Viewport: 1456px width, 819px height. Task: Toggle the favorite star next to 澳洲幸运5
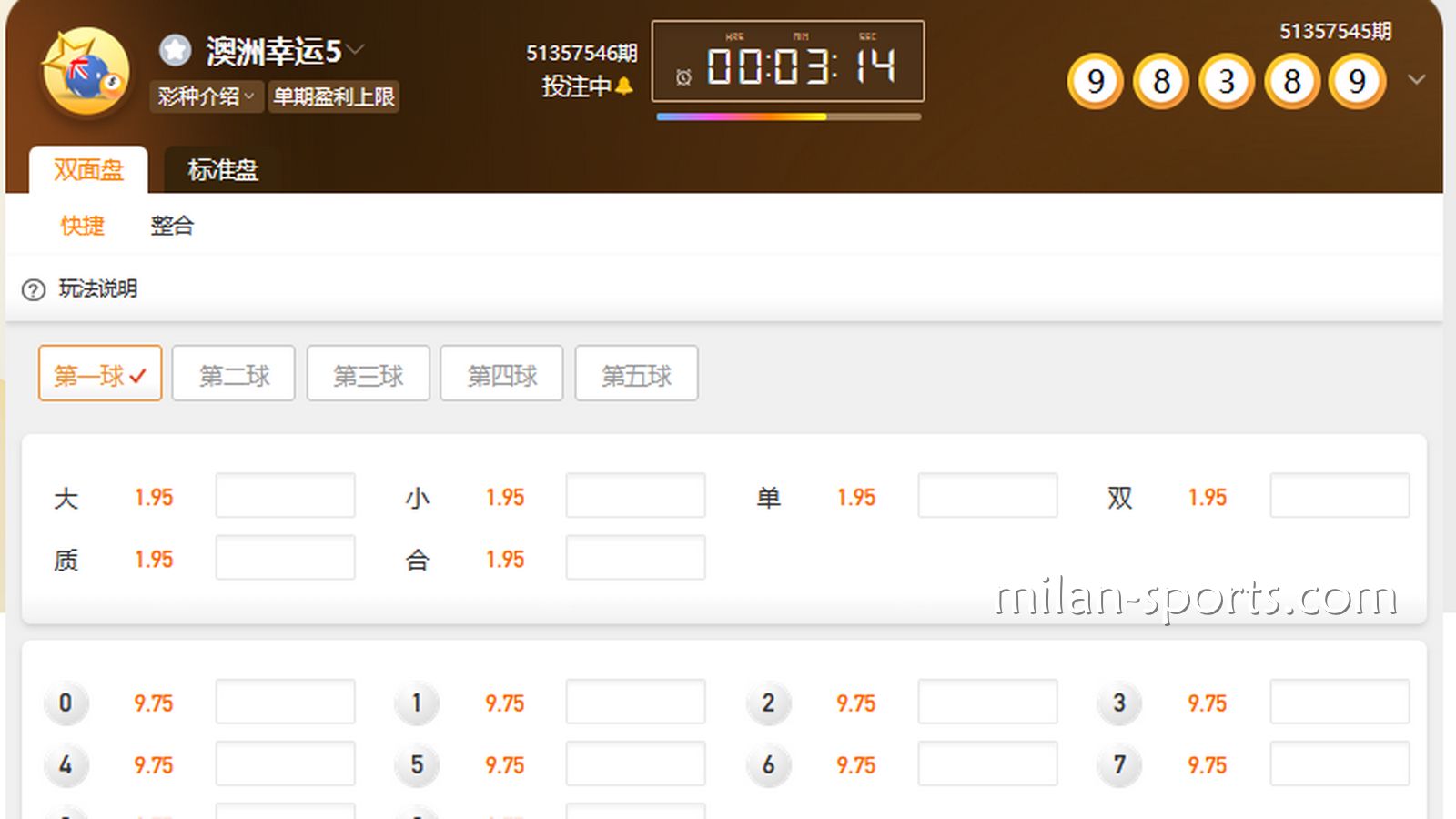175,50
